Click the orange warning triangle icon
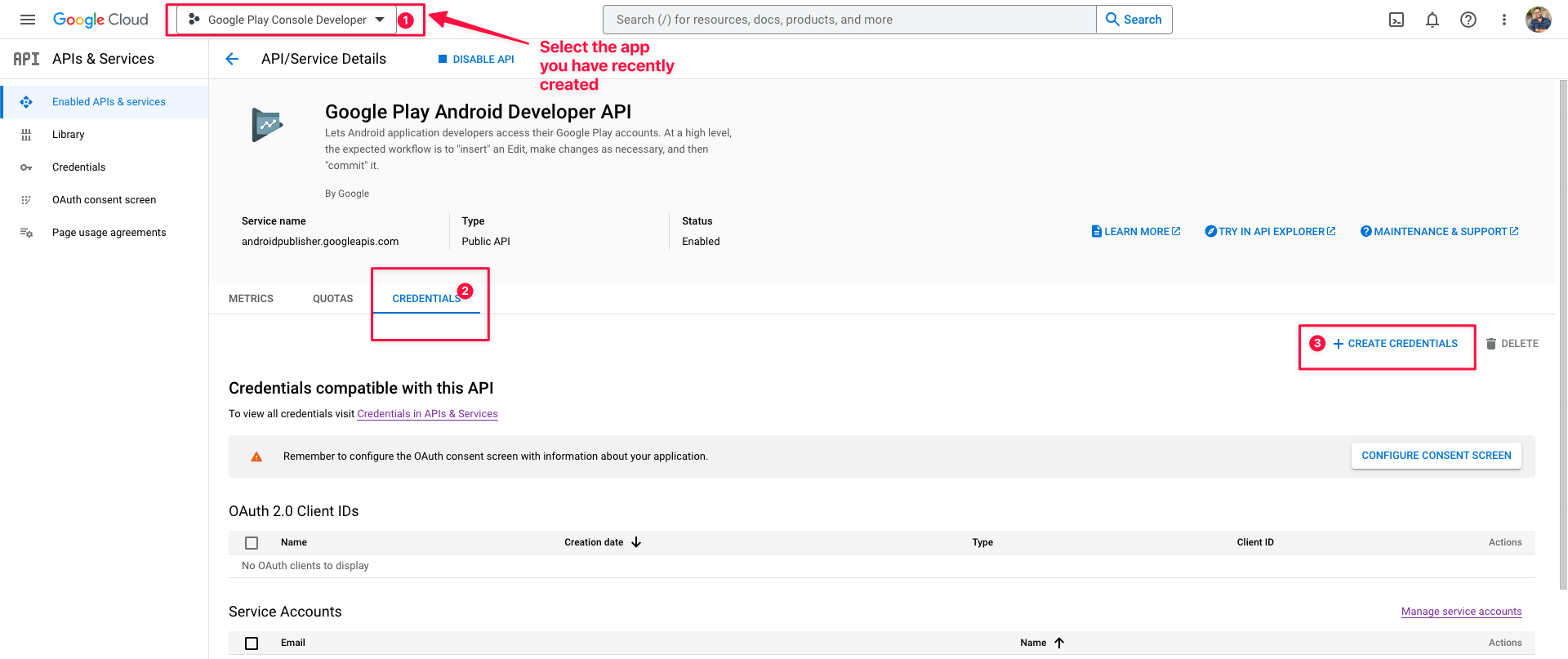The image size is (1568, 659). (256, 456)
